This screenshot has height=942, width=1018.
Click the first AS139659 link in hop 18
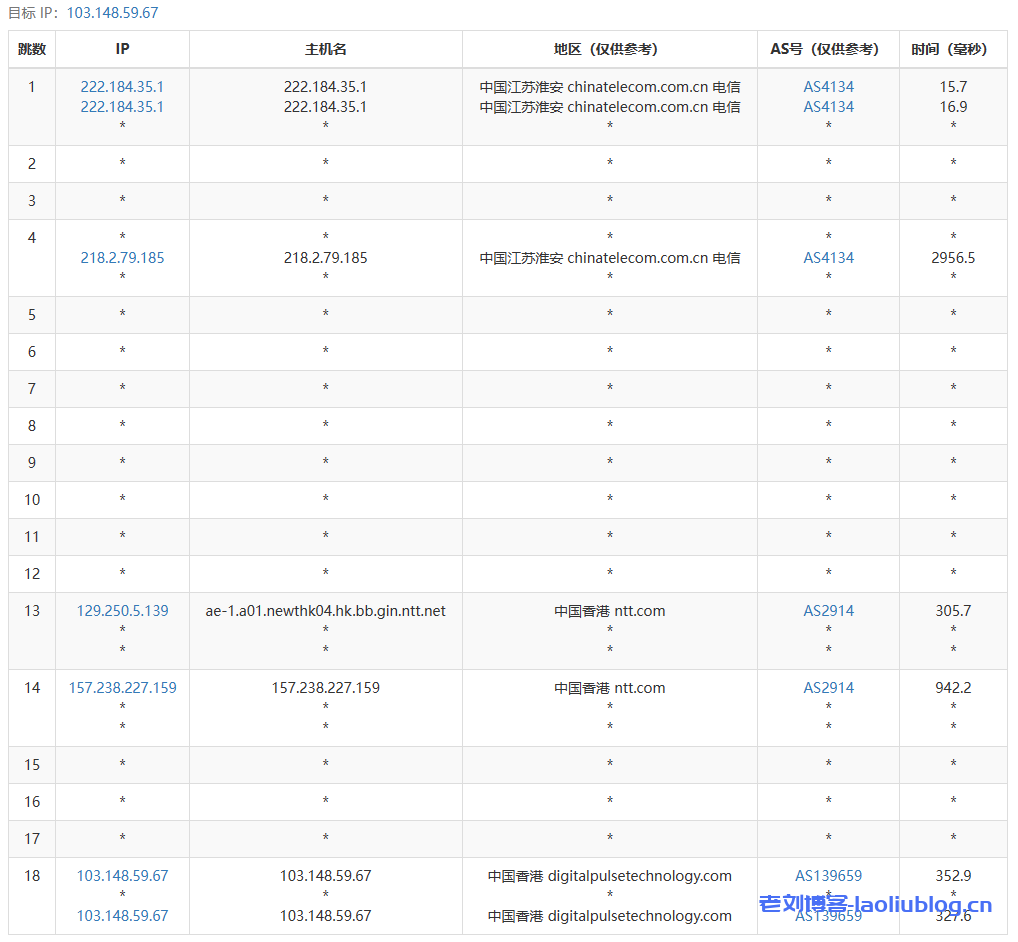coord(828,876)
